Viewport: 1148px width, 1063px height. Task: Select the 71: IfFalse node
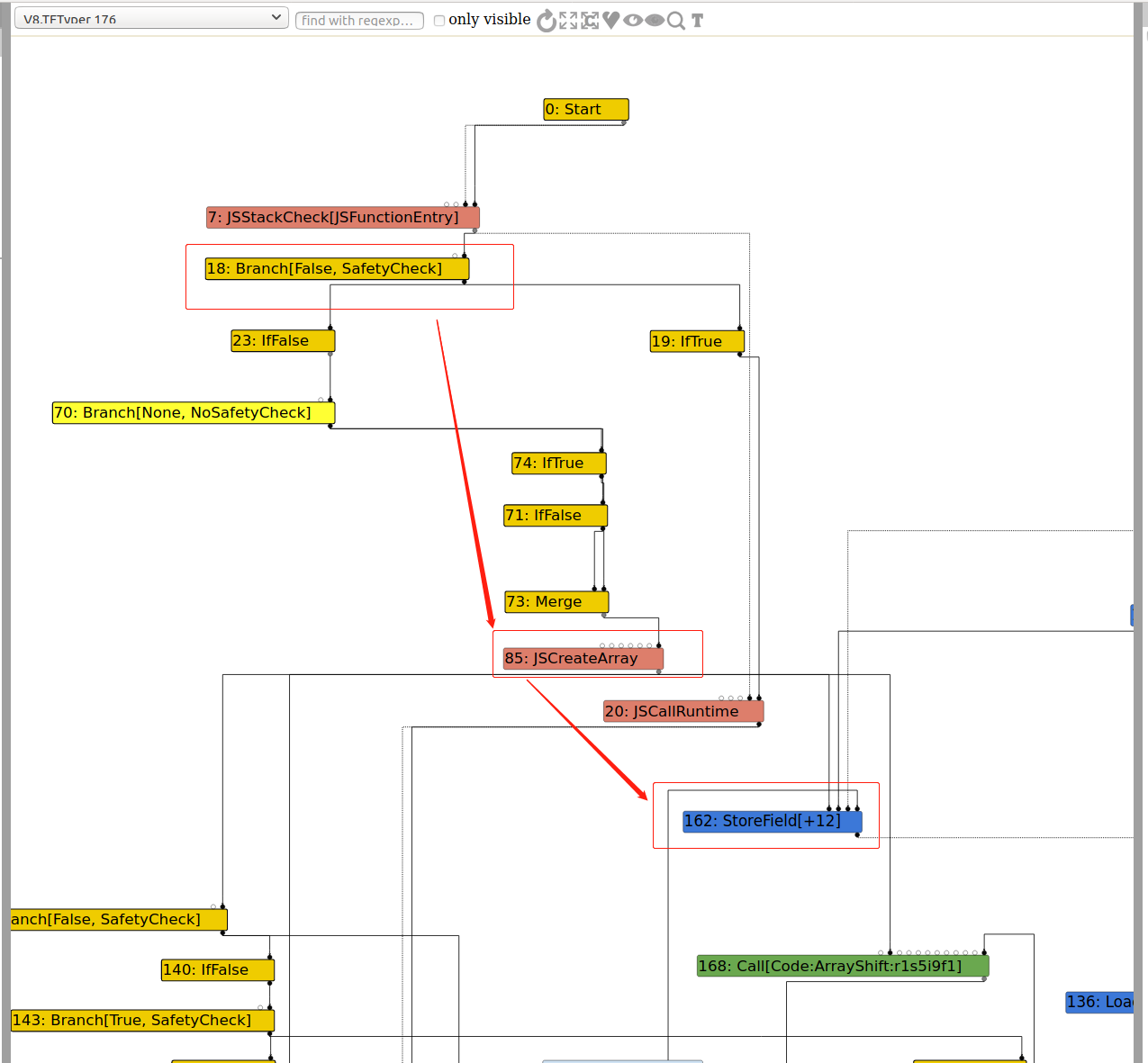(x=556, y=516)
